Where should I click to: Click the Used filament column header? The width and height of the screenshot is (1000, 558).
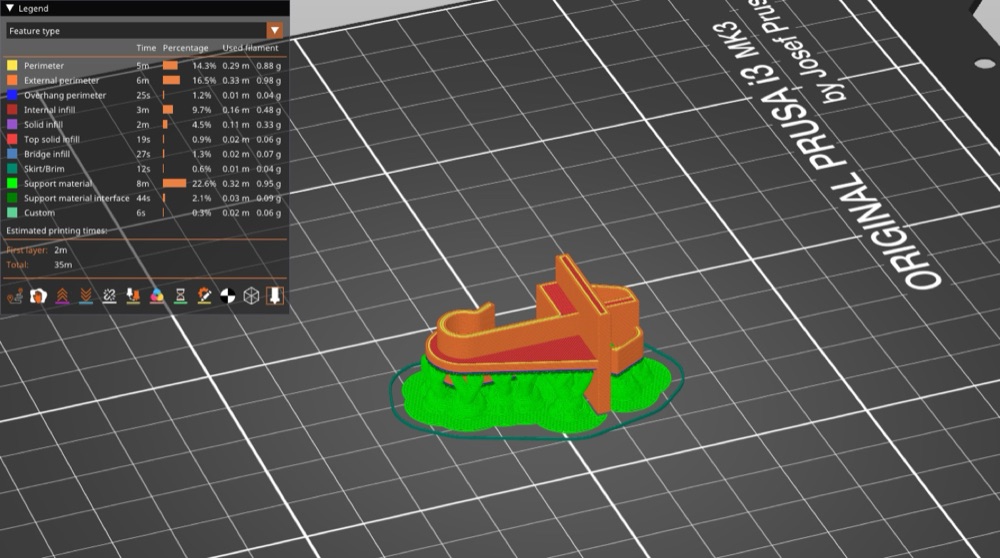pyautogui.click(x=250, y=48)
